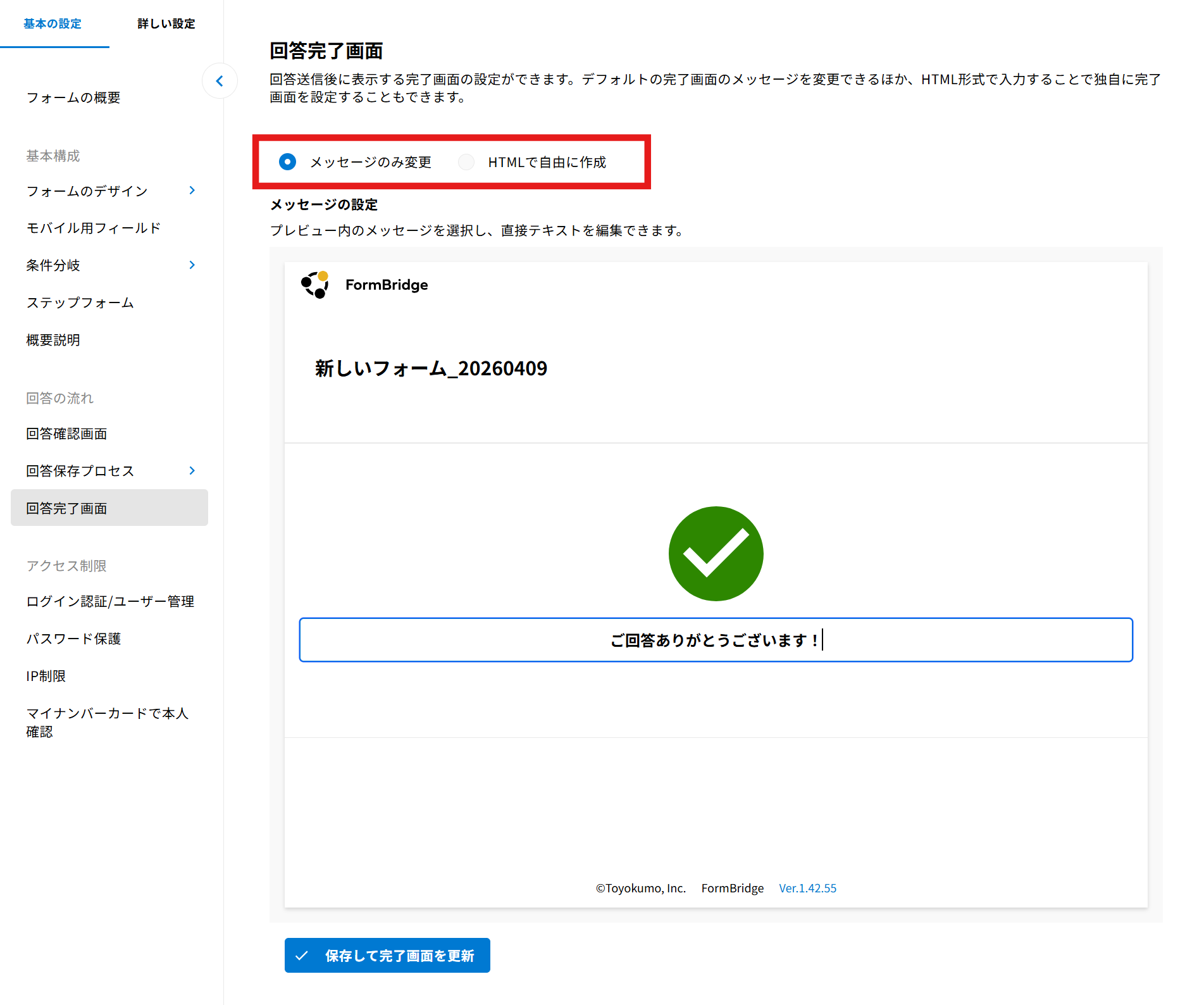The image size is (1204, 1005).
Task: Click into the ご回答ありがとうございます！ message field
Action: [x=716, y=640]
